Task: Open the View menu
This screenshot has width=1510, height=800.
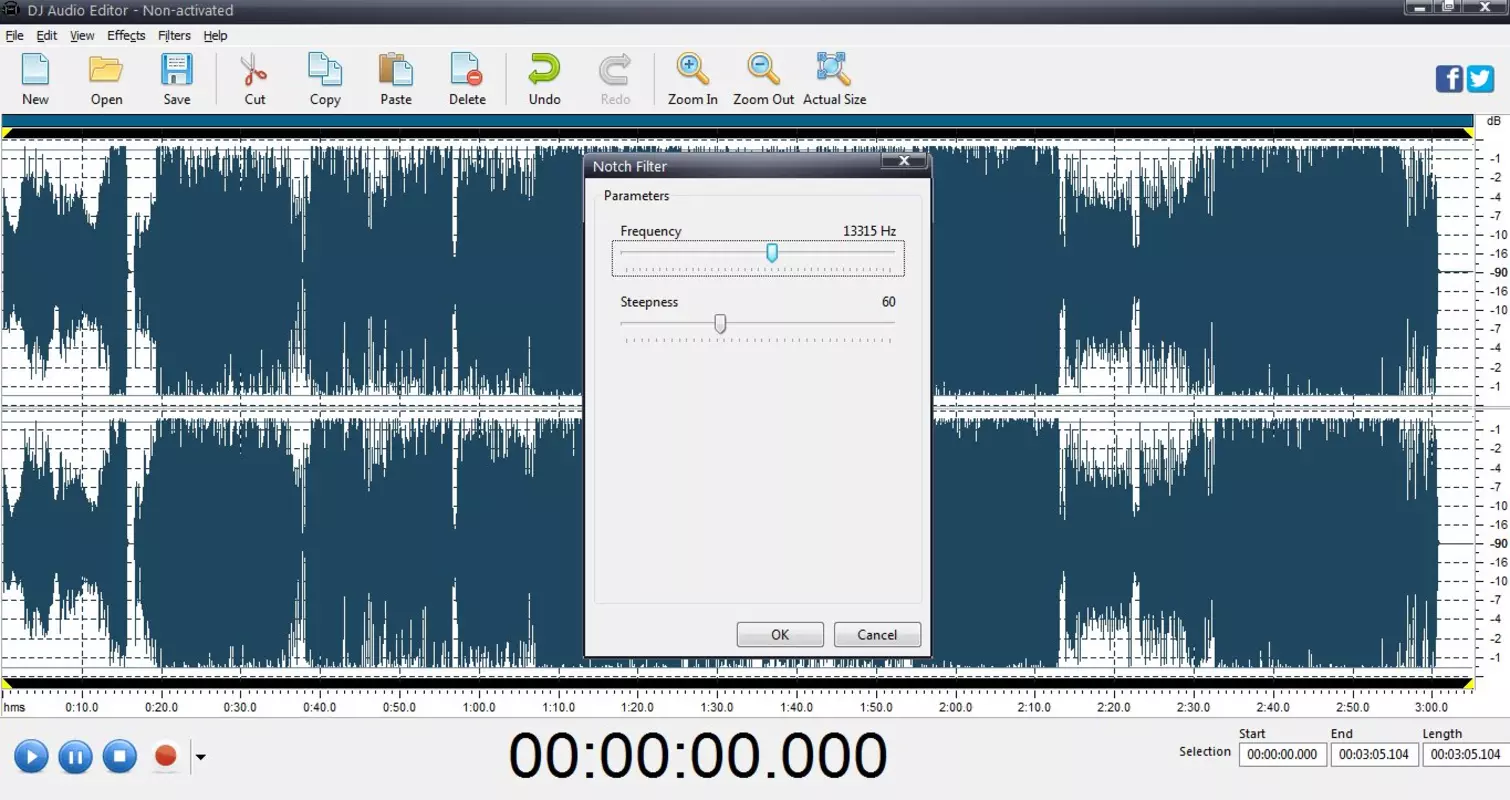Action: pos(82,36)
